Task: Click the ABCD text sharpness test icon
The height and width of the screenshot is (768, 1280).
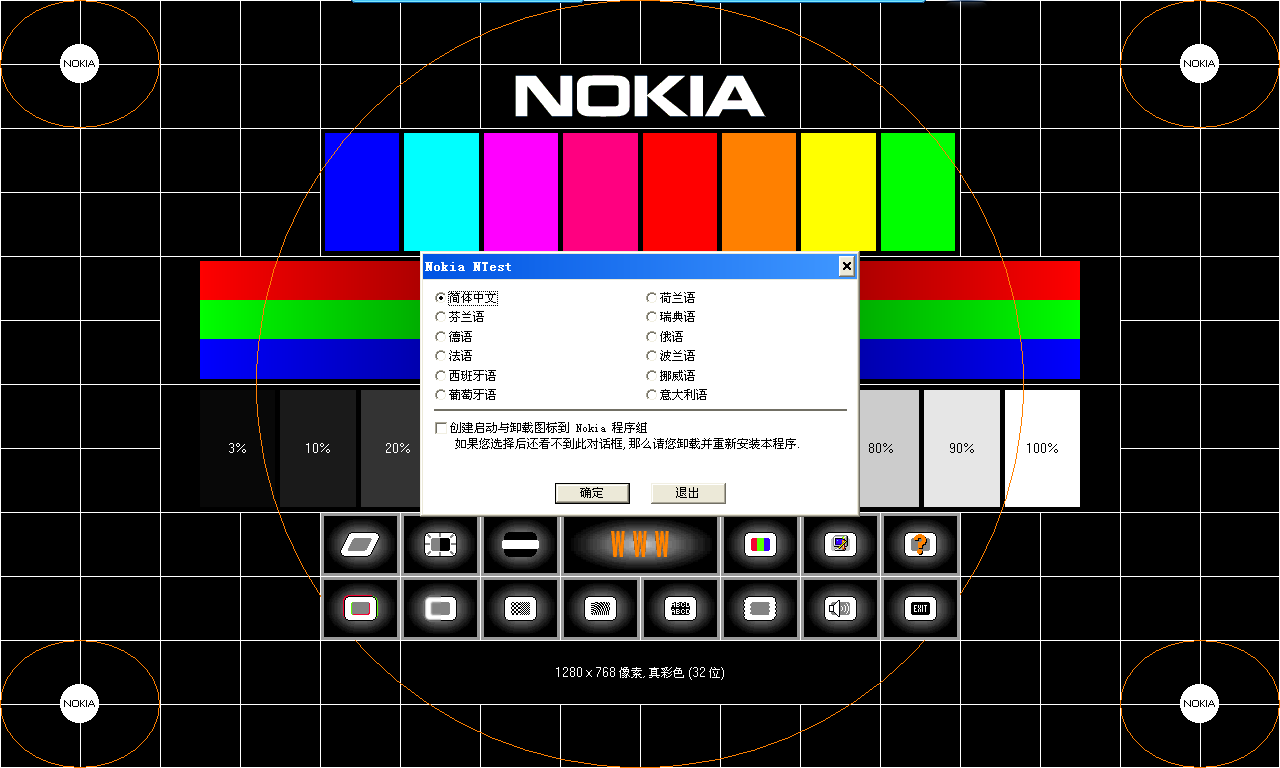Action: click(x=680, y=608)
